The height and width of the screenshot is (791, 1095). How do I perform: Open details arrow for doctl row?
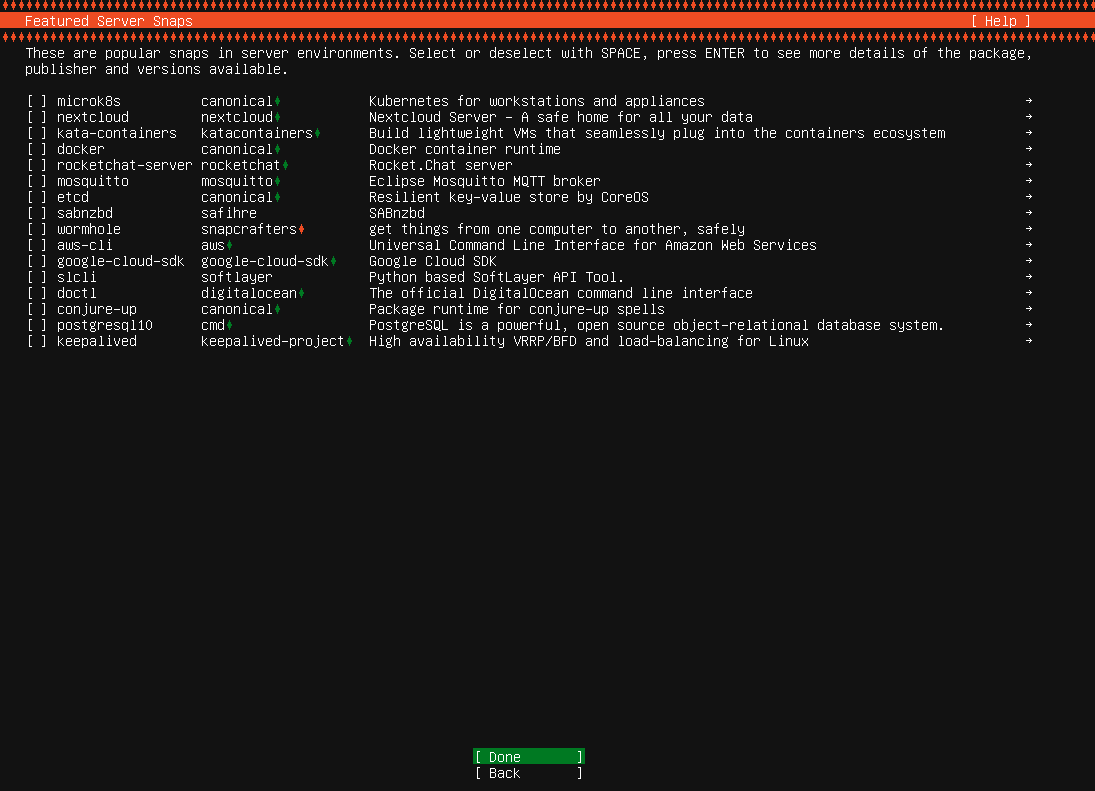(x=1029, y=293)
